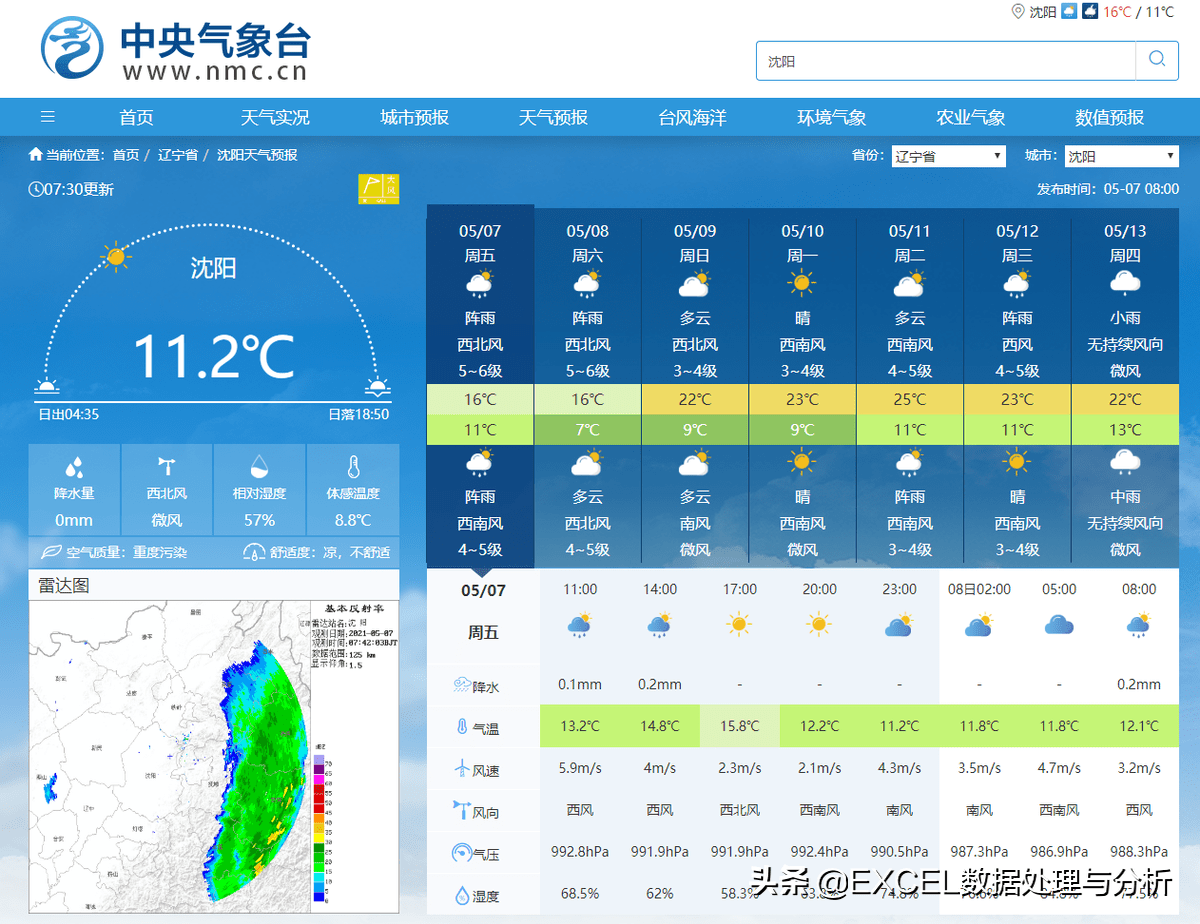Image resolution: width=1200 pixels, height=924 pixels.
Task: Click the 5.9m/s wind speed value
Action: [x=580, y=768]
